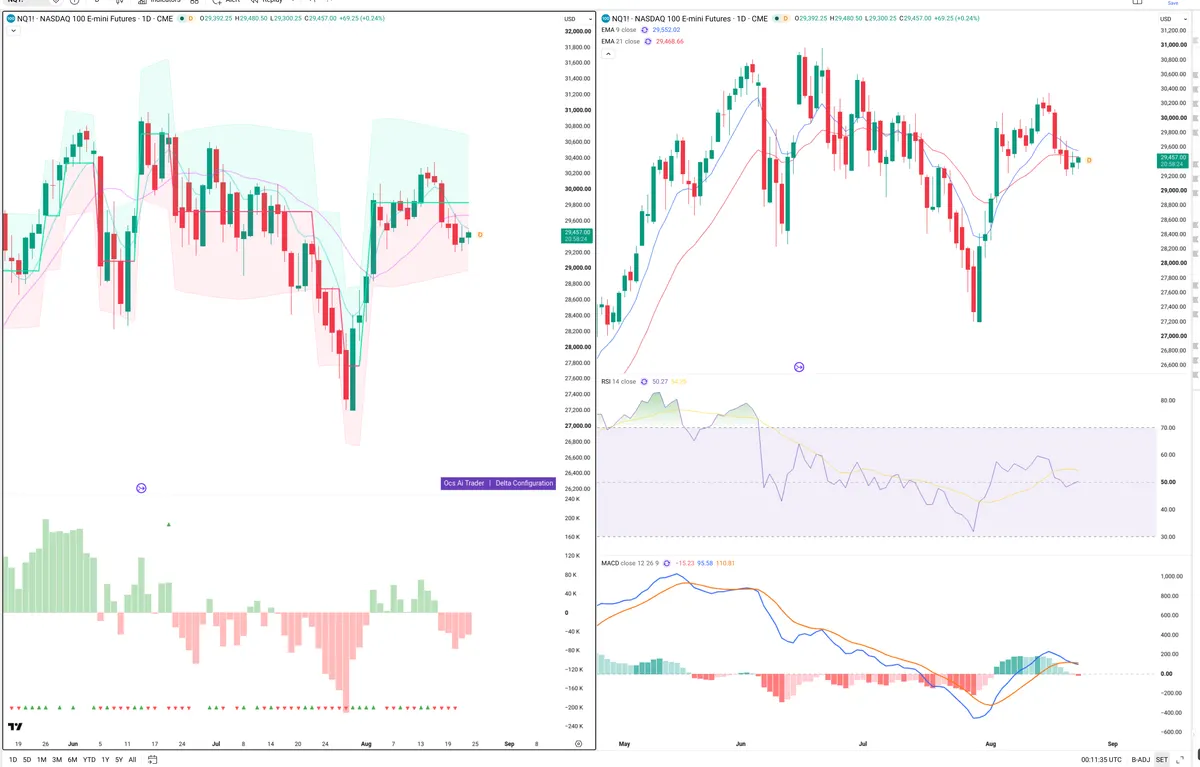Click the MACD close 12 26 9 legend
Screen dimensions: 1200x767
pyautogui.click(x=631, y=563)
